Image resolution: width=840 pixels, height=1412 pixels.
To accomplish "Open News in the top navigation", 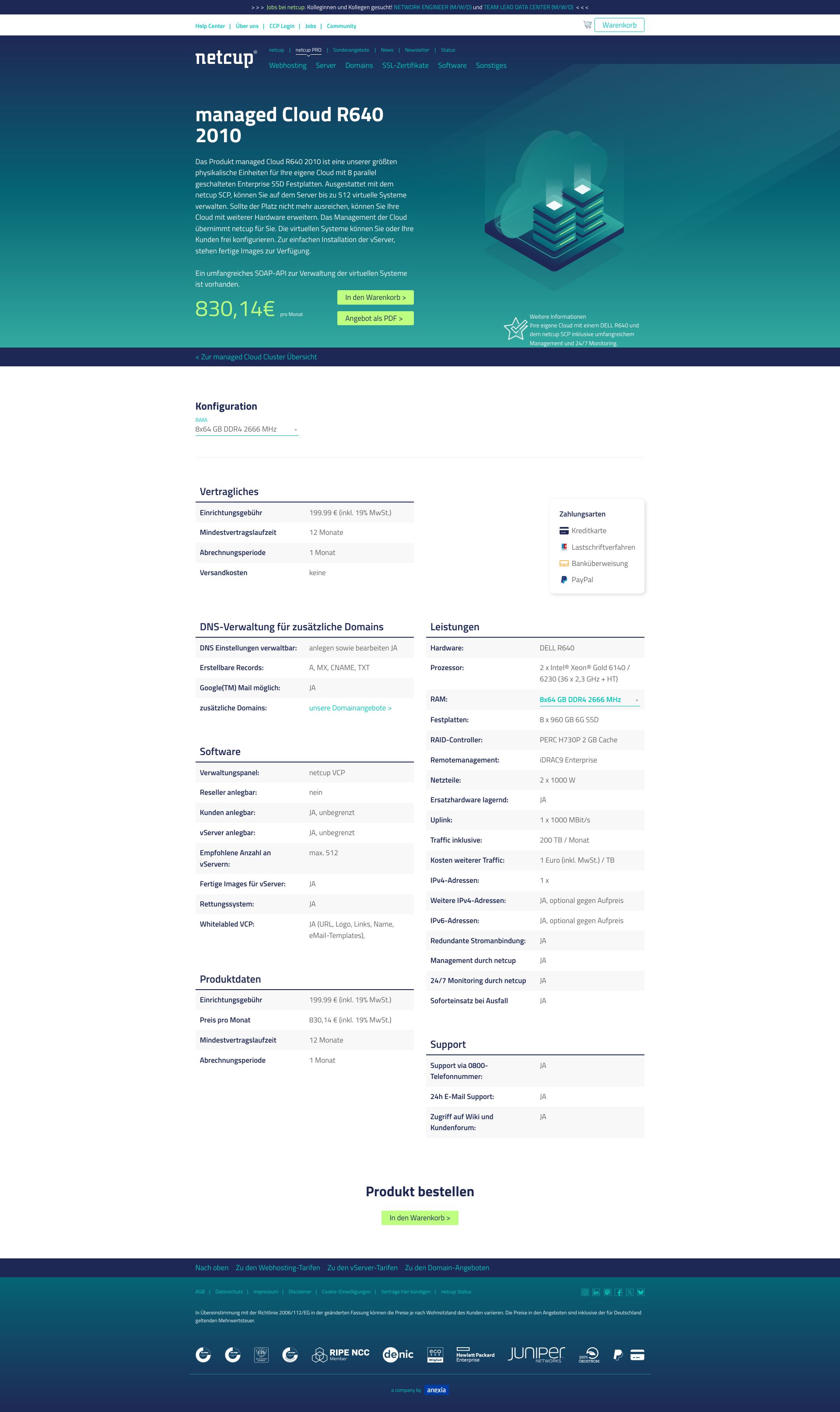I will pyautogui.click(x=387, y=50).
